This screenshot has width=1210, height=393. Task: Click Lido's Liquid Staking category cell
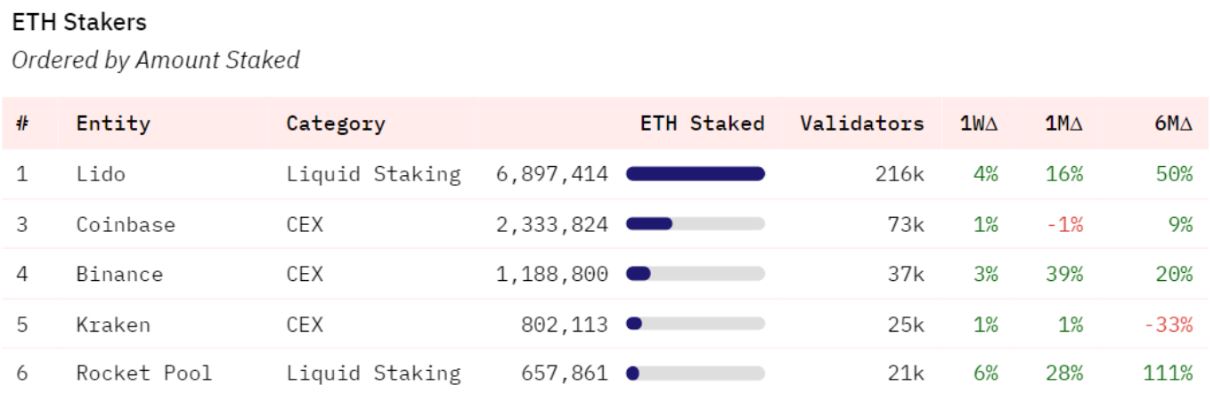[x=373, y=175]
